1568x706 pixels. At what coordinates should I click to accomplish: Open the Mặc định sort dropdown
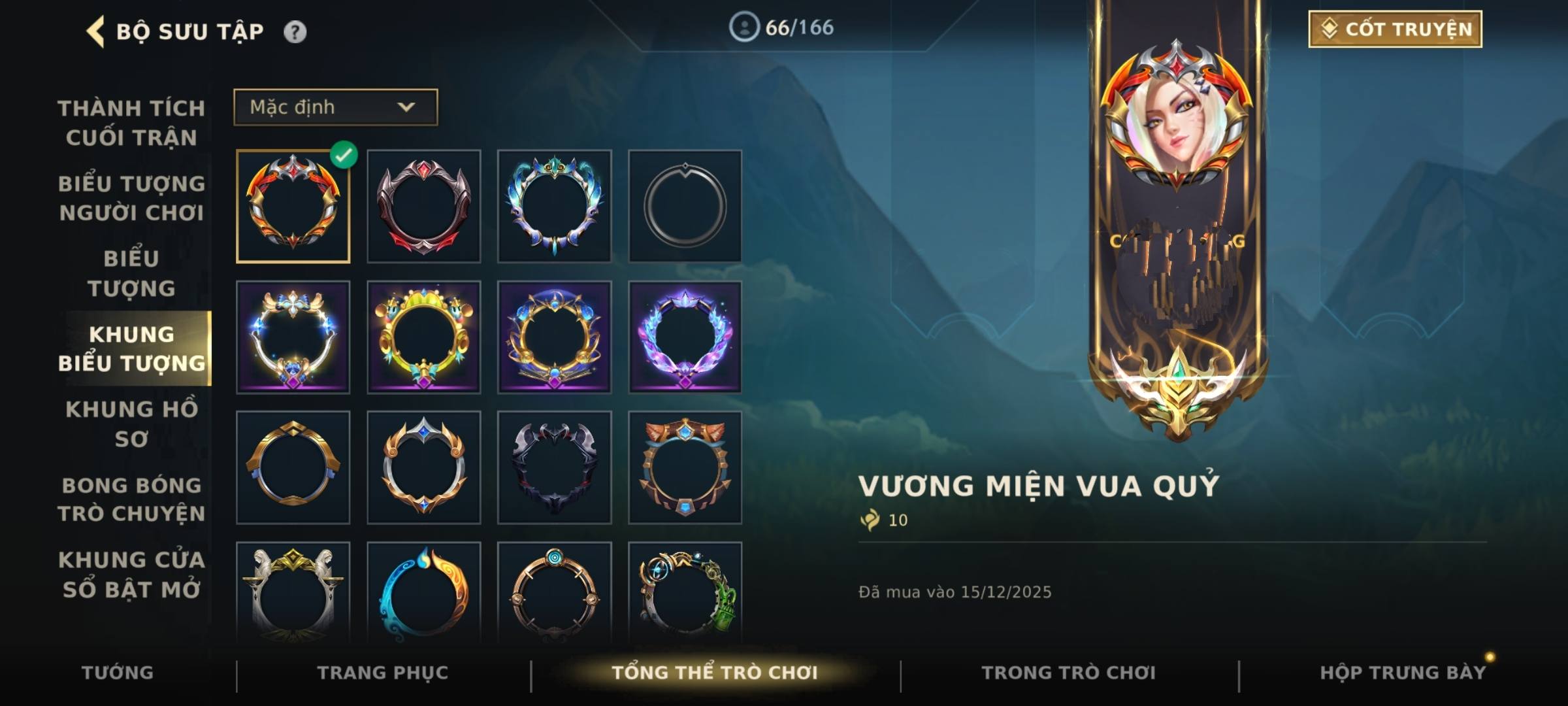pyautogui.click(x=336, y=107)
